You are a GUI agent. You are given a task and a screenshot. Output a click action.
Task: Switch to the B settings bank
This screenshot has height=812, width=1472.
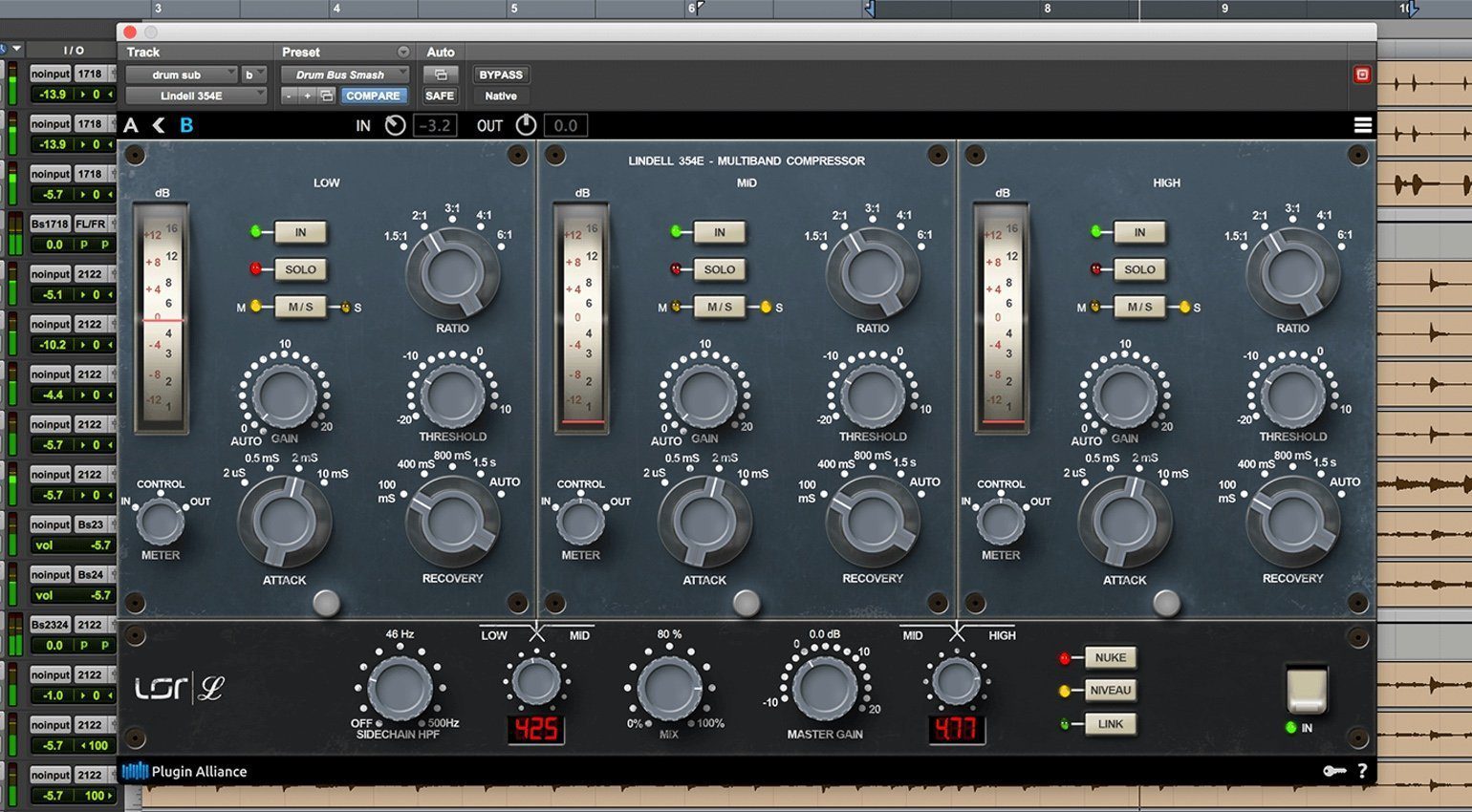tap(186, 125)
